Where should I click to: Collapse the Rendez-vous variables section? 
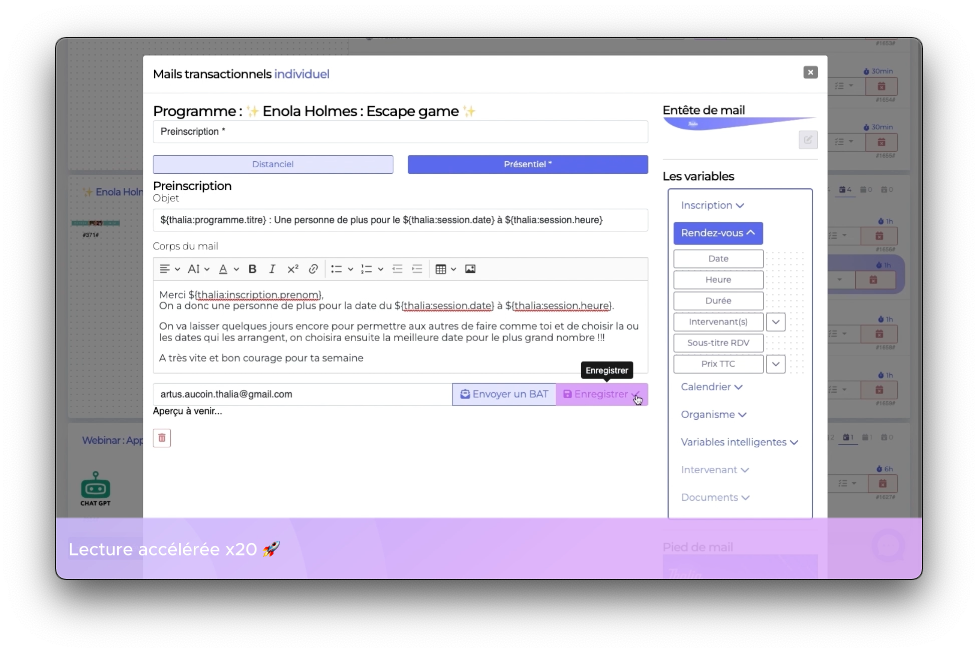tap(717, 233)
